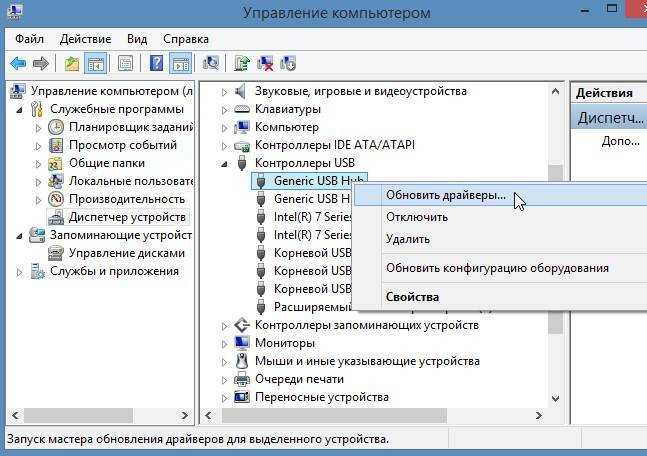
Task: Click Допо... link in Действия pane
Action: pyautogui.click(x=621, y=142)
